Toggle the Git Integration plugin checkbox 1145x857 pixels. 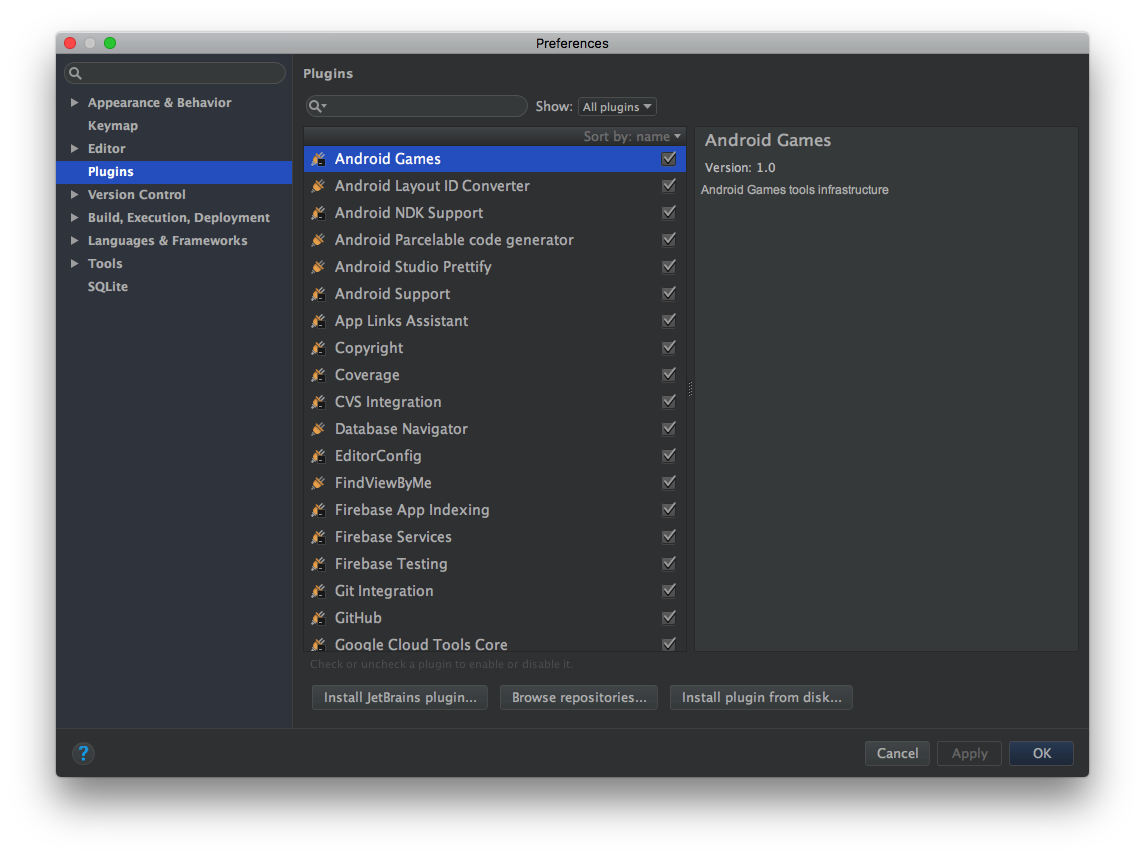pyautogui.click(x=669, y=591)
